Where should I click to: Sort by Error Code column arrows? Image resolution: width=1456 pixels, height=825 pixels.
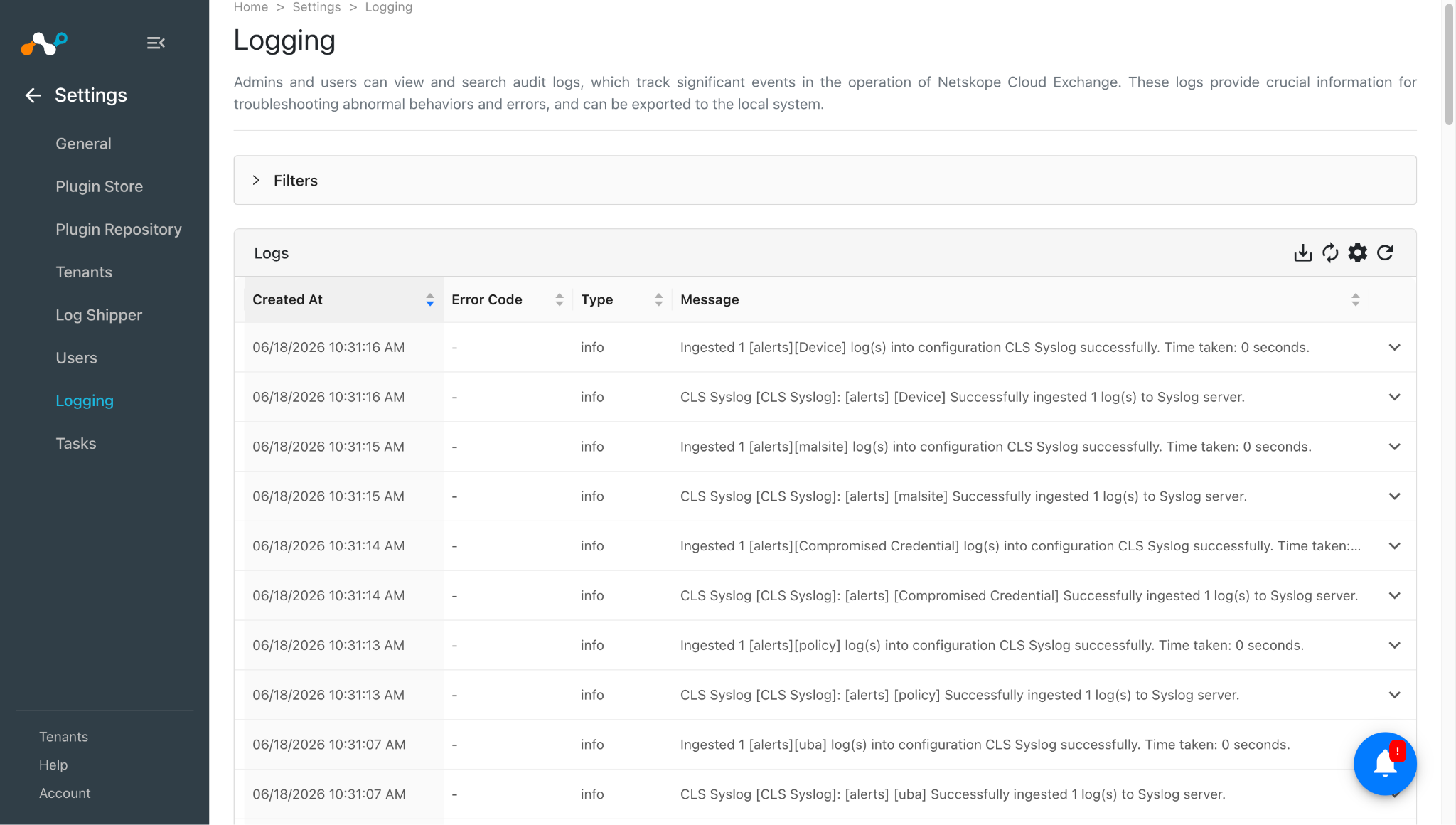click(560, 300)
